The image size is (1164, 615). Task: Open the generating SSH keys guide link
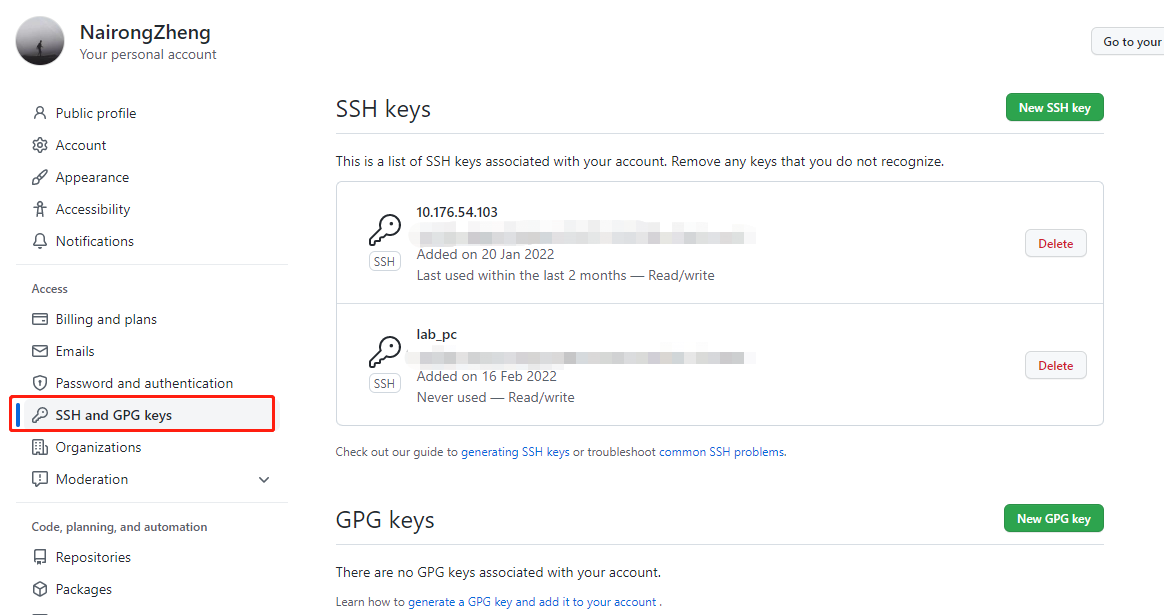[515, 452]
